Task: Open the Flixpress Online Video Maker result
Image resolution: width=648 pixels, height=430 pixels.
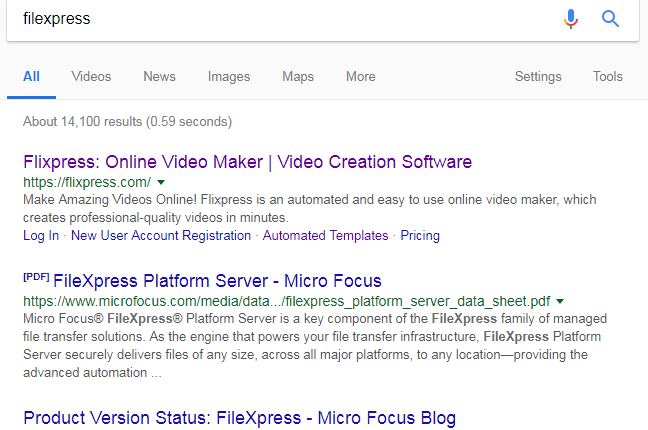Action: pos(248,162)
